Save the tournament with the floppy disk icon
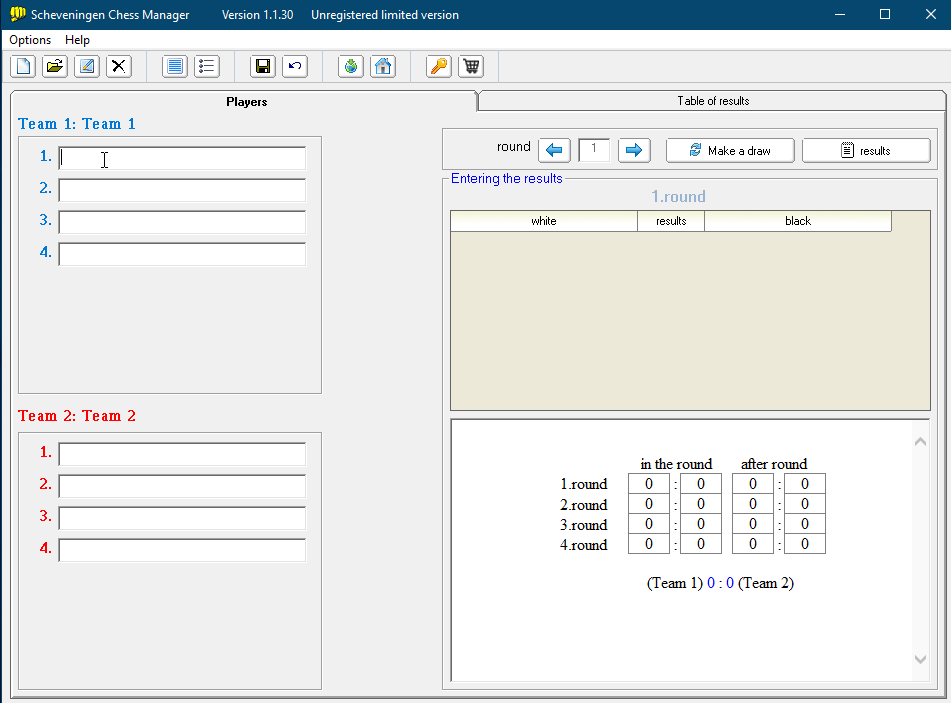951x703 pixels. click(263, 66)
